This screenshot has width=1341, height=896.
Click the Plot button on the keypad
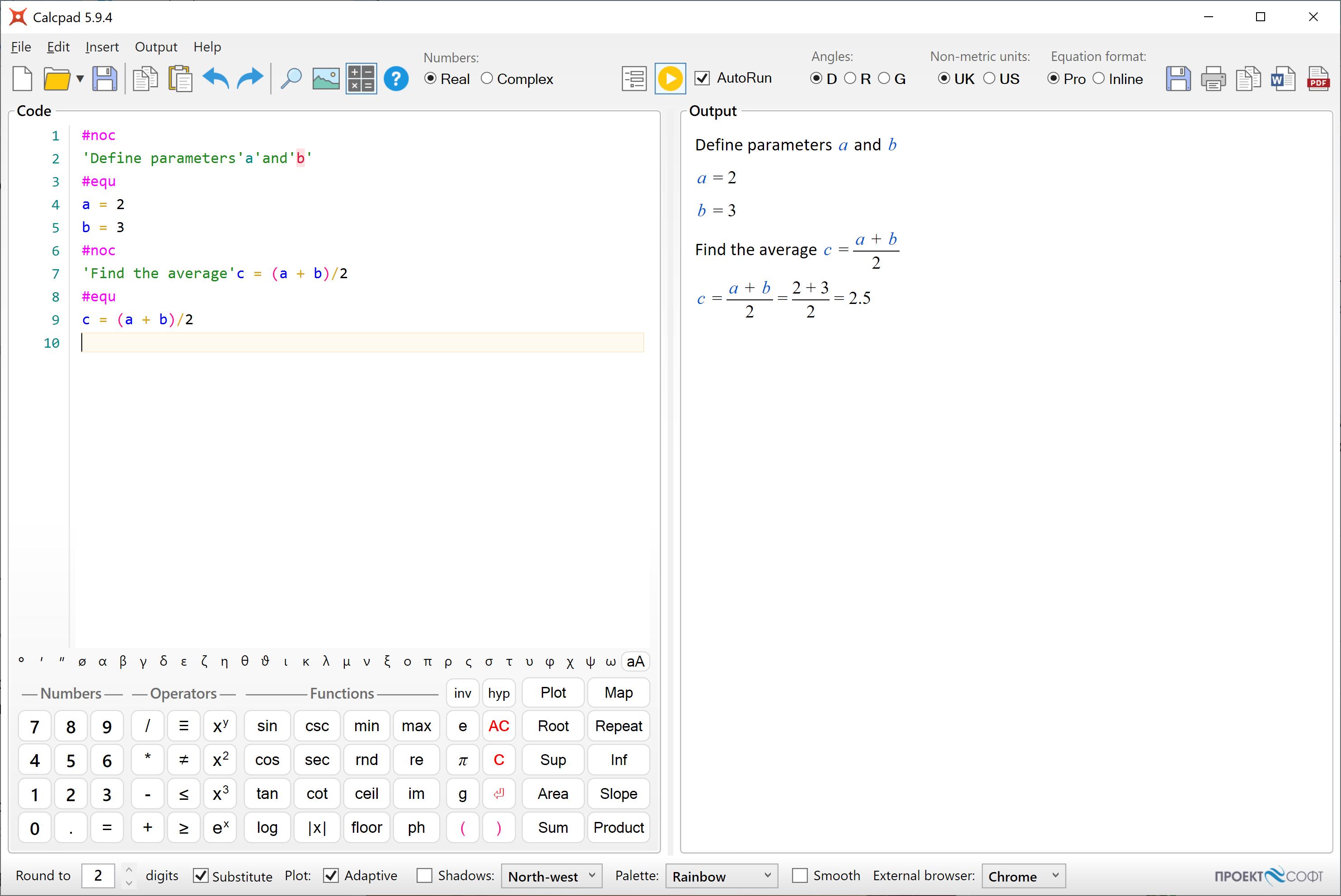552,693
